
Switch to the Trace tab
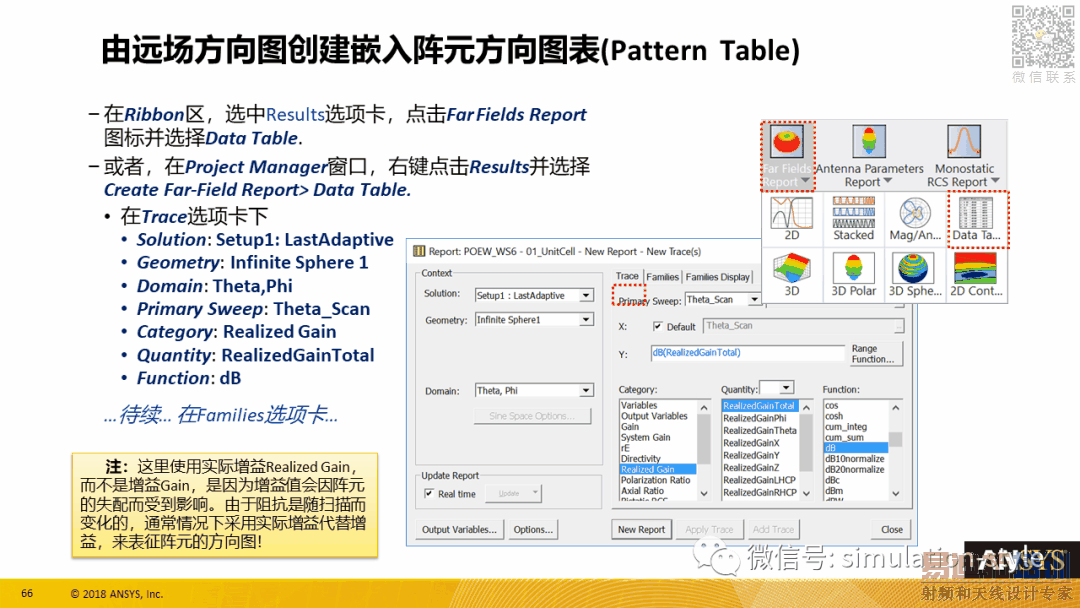[627, 276]
